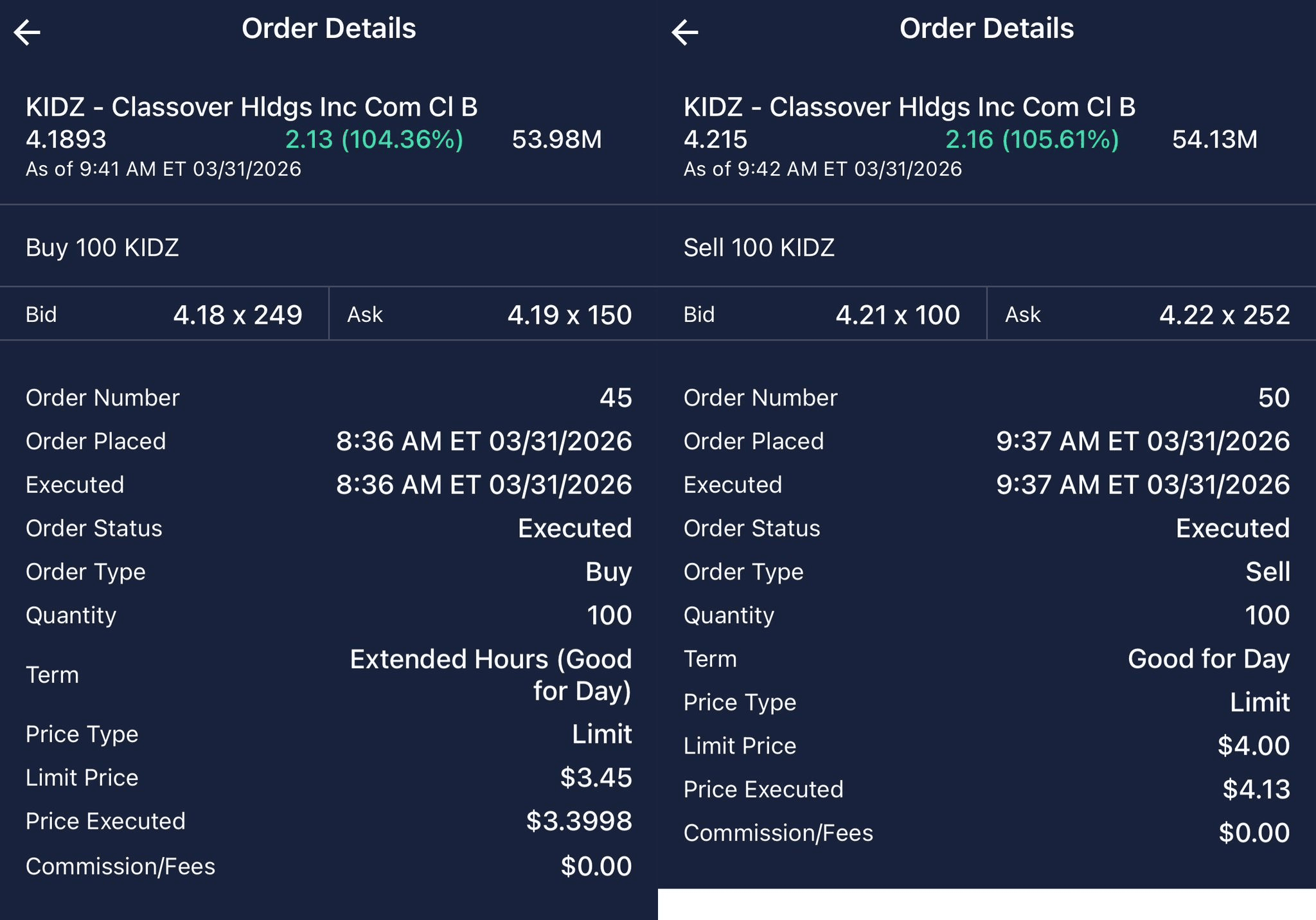
Task: Open KIDZ quote header on Sell order
Action: point(909,107)
